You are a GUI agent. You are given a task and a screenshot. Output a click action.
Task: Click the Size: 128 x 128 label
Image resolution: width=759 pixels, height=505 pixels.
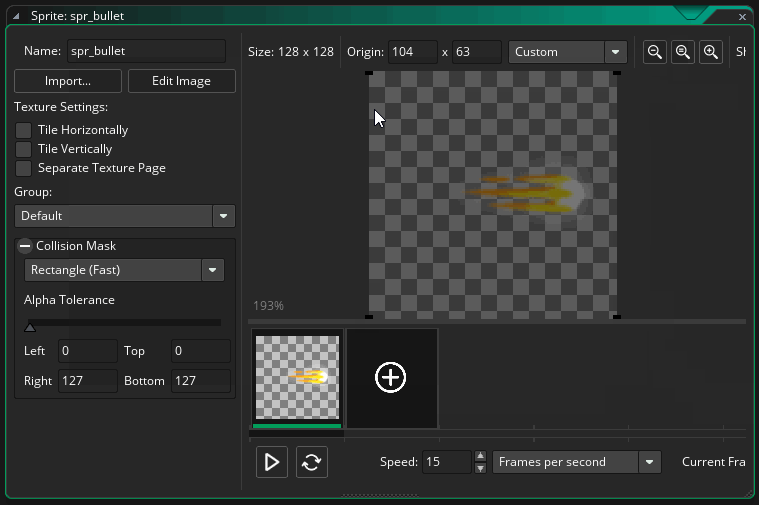pyautogui.click(x=291, y=52)
